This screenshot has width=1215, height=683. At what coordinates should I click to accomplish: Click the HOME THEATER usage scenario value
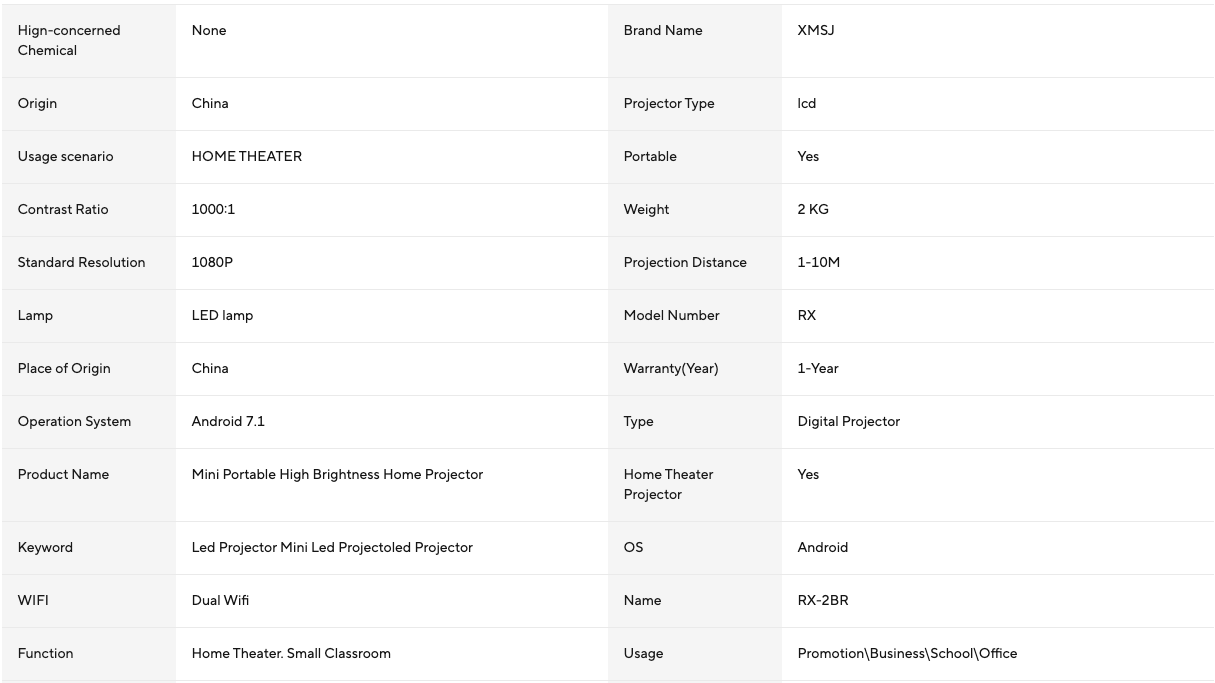[246, 156]
